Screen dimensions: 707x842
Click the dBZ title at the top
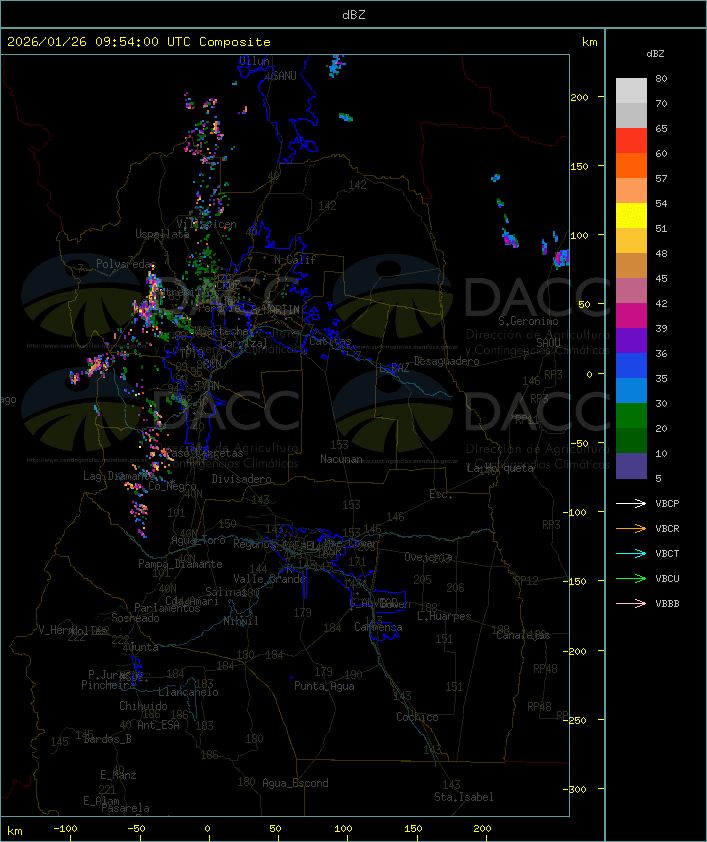point(353,14)
